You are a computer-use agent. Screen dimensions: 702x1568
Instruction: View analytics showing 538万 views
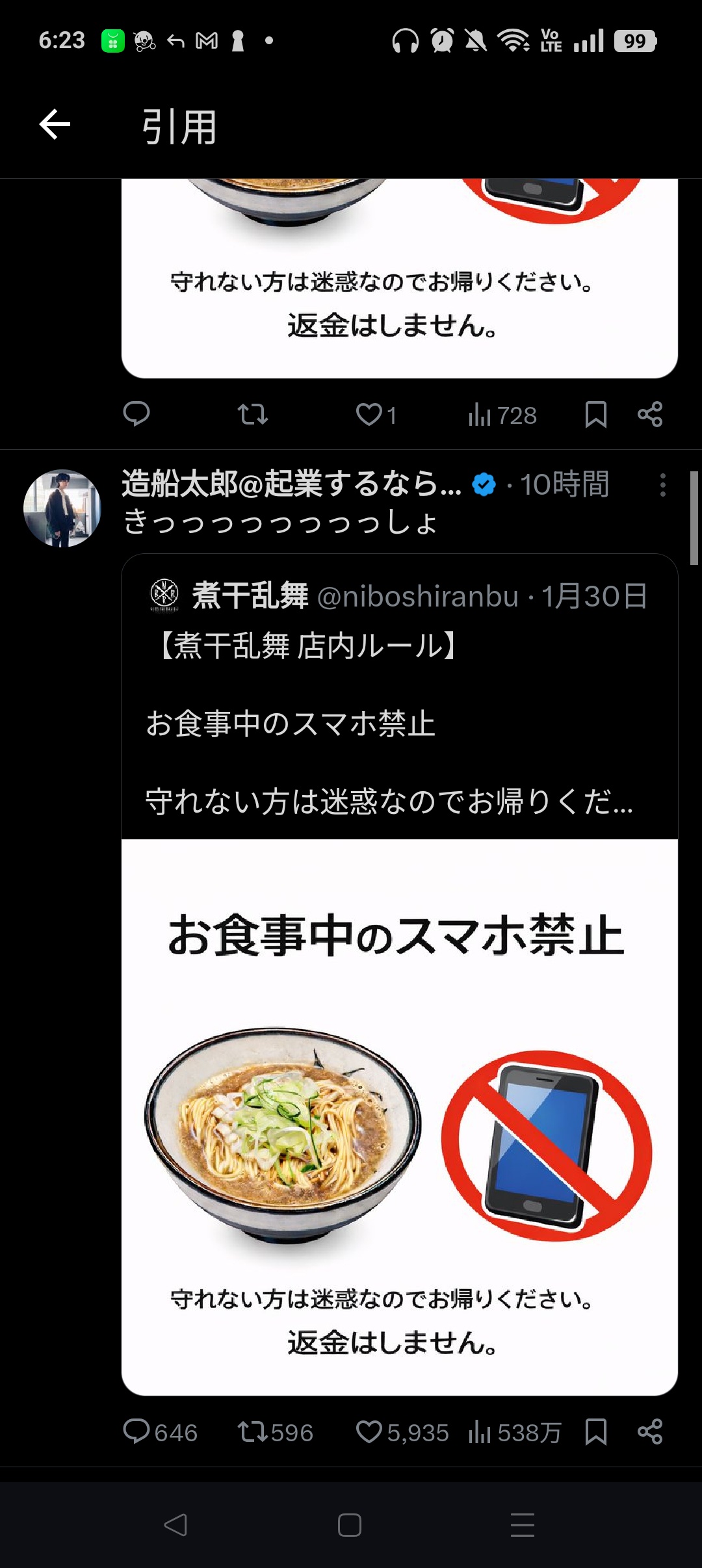tap(514, 1432)
